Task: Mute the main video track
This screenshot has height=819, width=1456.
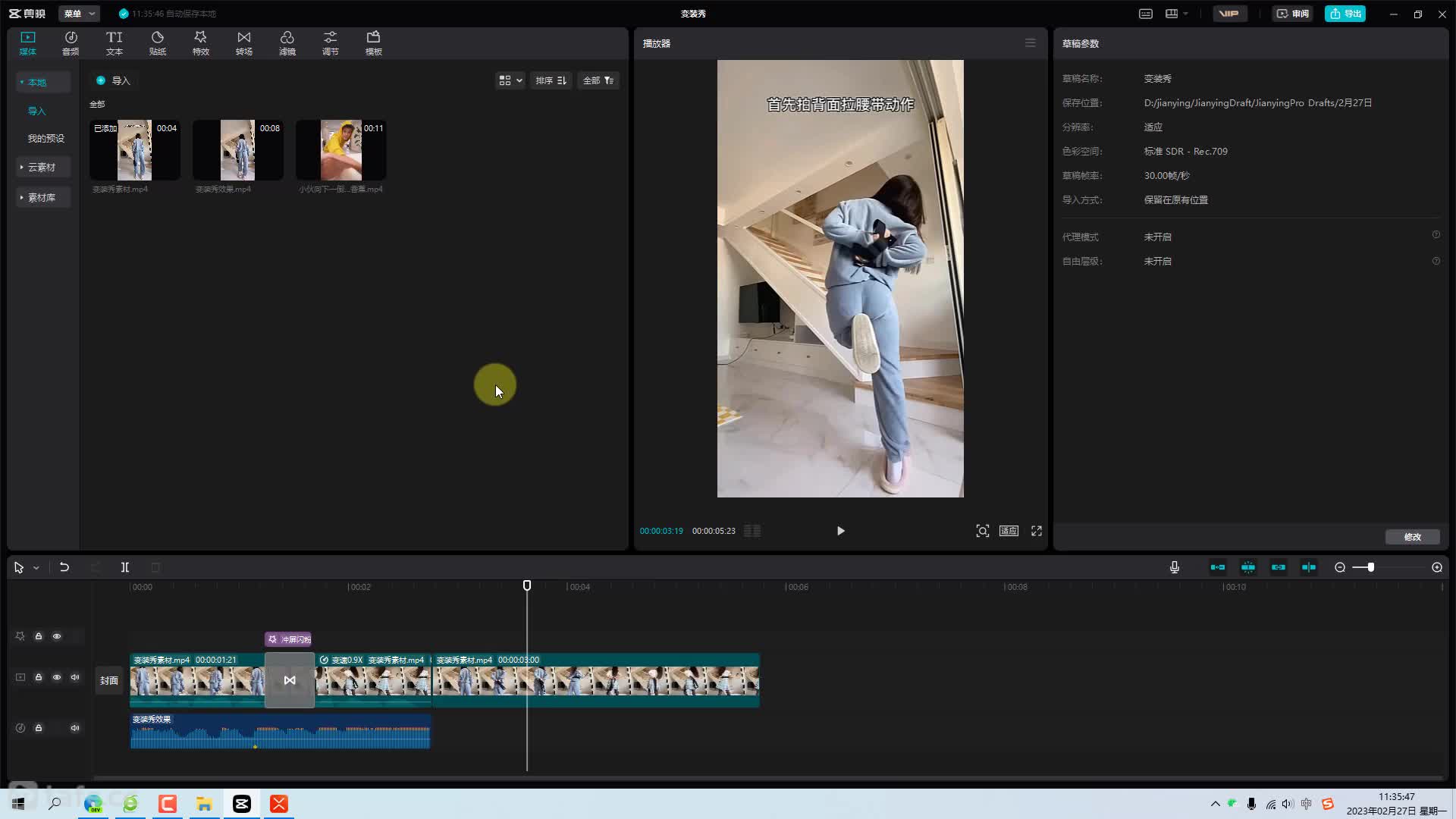Action: pyautogui.click(x=75, y=677)
